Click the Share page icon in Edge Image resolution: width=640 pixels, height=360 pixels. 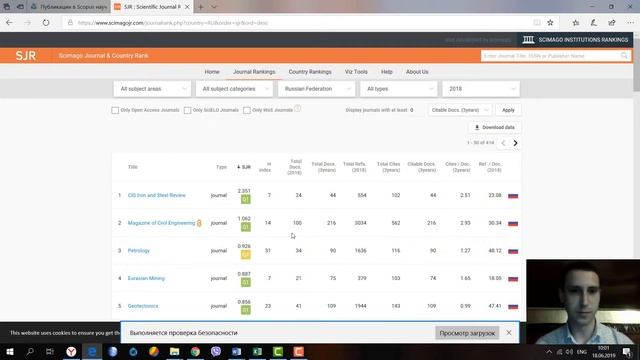[x=611, y=23]
